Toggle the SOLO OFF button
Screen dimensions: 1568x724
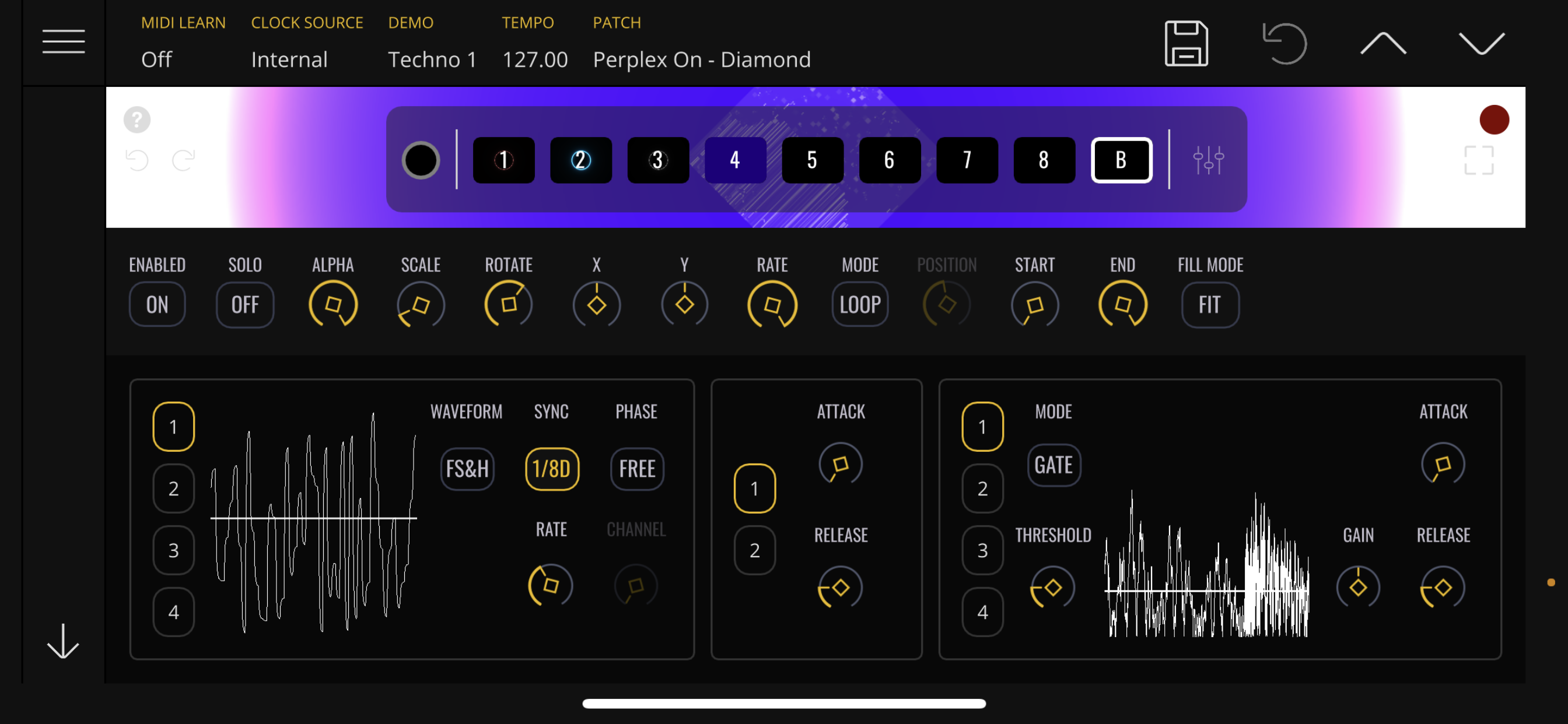pyautogui.click(x=244, y=304)
